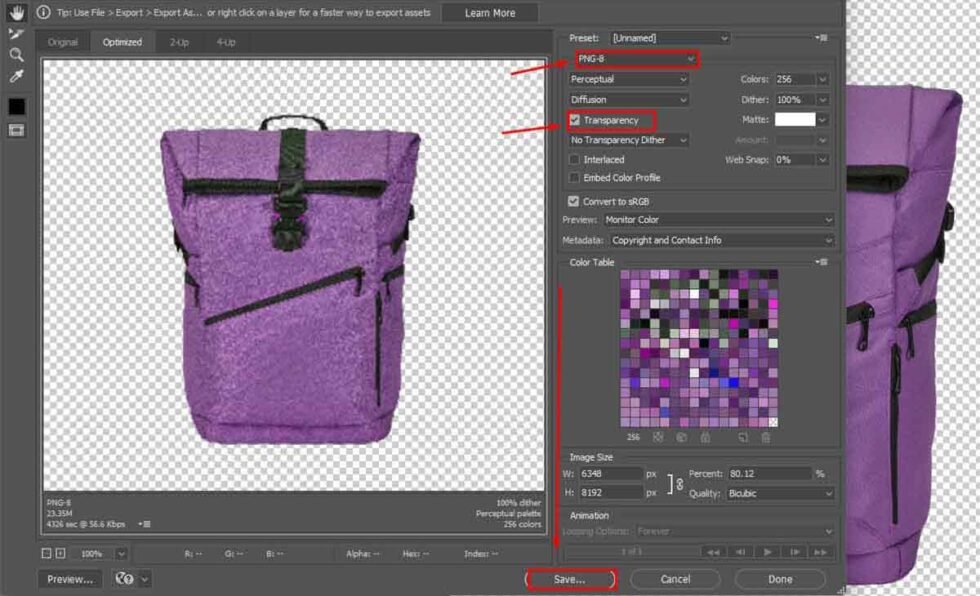Screen dimensions: 980x596
Task: Open download speed menu icon in preview info
Action: coord(144,524)
